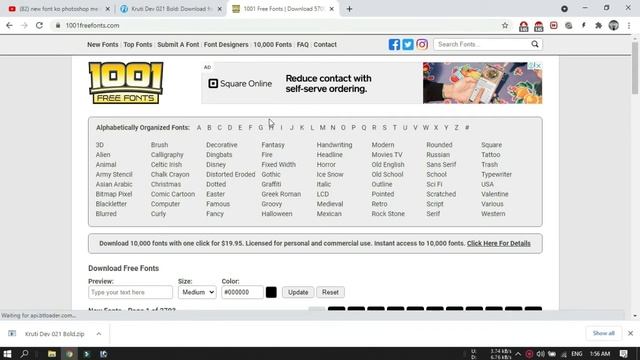Show hidden system tray icons
This screenshot has height=360, width=640.
(x=518, y=354)
